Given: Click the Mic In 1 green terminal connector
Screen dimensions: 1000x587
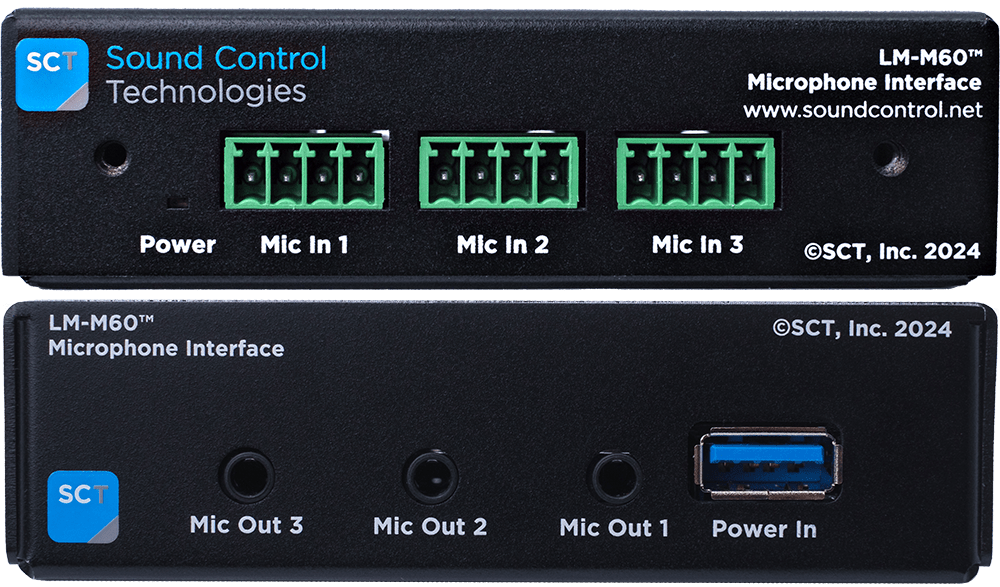Looking at the screenshot, I should [304, 174].
